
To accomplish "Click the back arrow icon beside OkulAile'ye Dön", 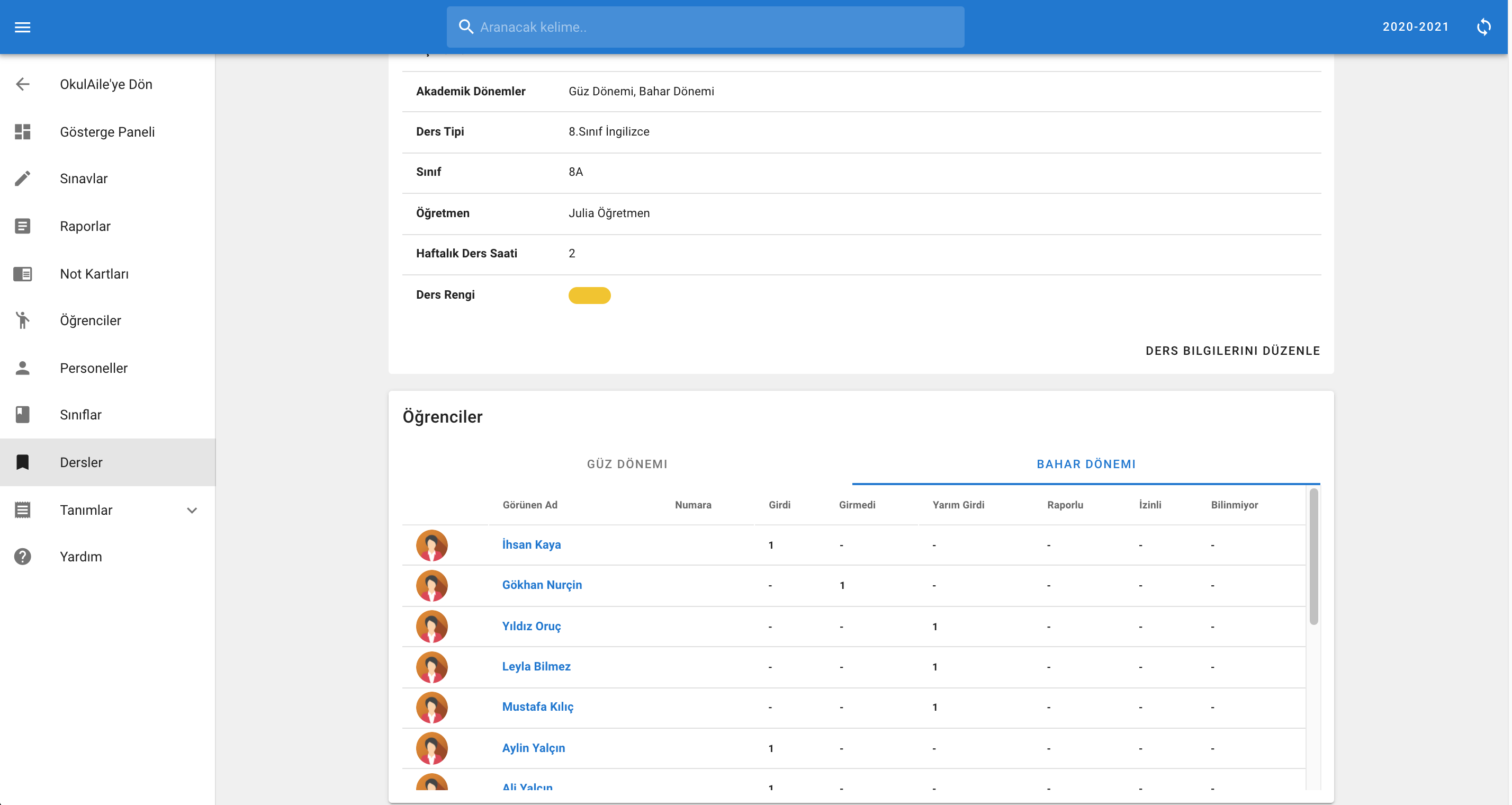I will 22,85.
